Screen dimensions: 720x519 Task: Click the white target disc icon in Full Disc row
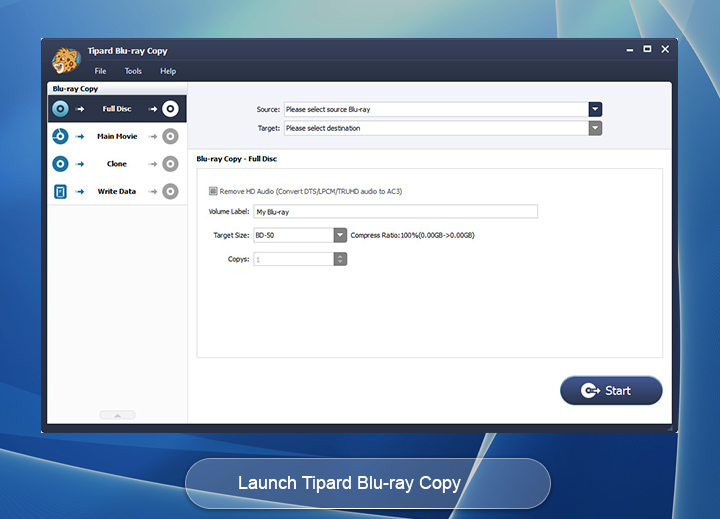click(171, 109)
